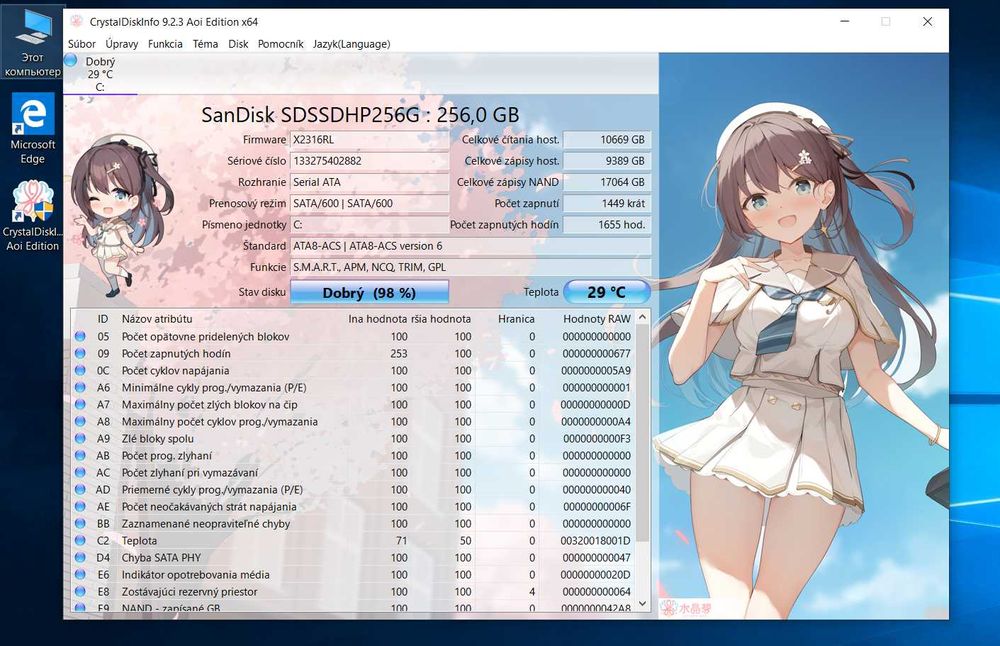Open CrystalDiskInfo Aoi Edition desktop shortcut
Image resolution: width=1000 pixels, height=646 pixels.
pyautogui.click(x=33, y=216)
